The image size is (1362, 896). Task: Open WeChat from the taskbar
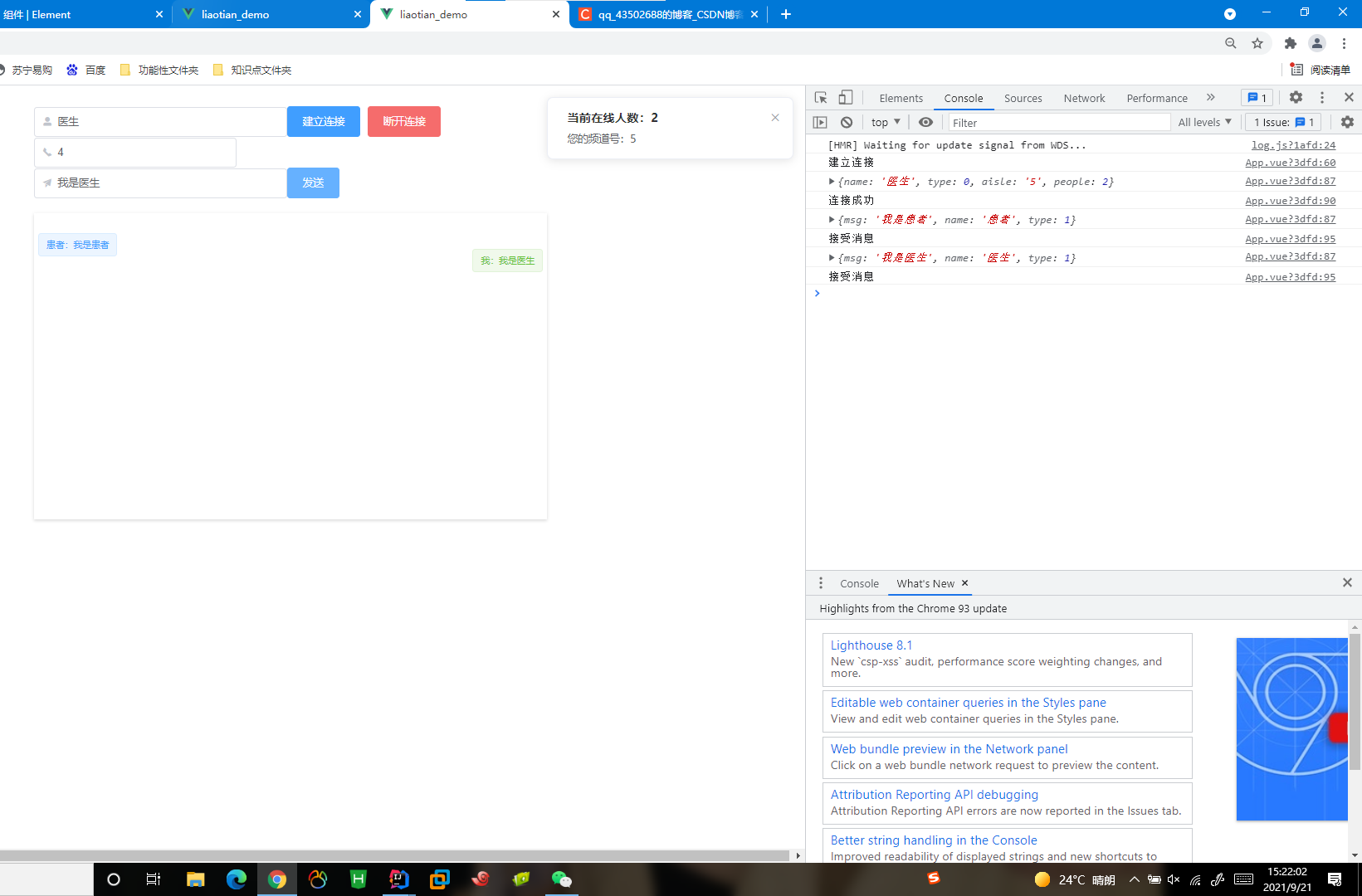pos(562,879)
